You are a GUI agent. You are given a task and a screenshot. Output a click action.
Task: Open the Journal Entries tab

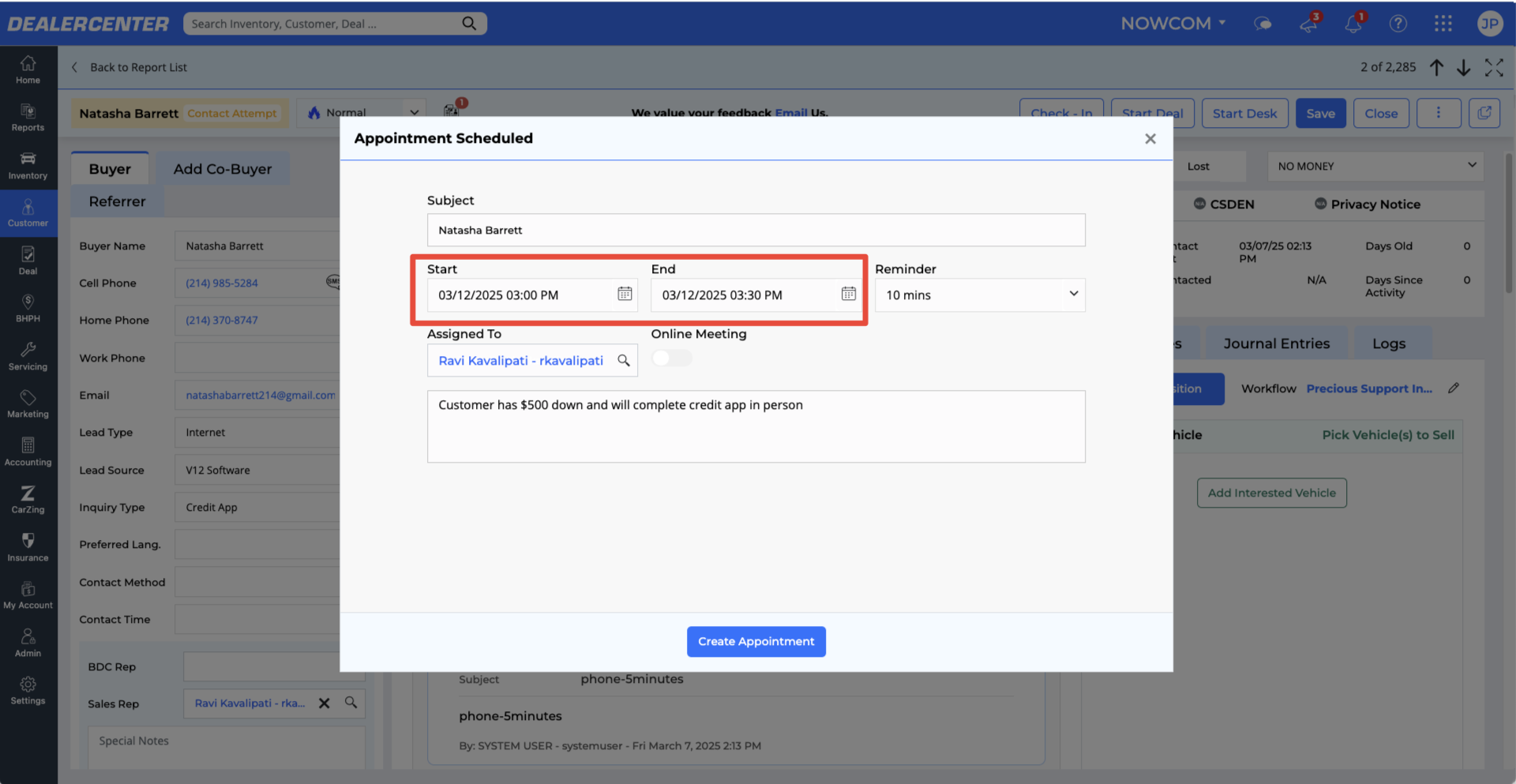[x=1277, y=343]
